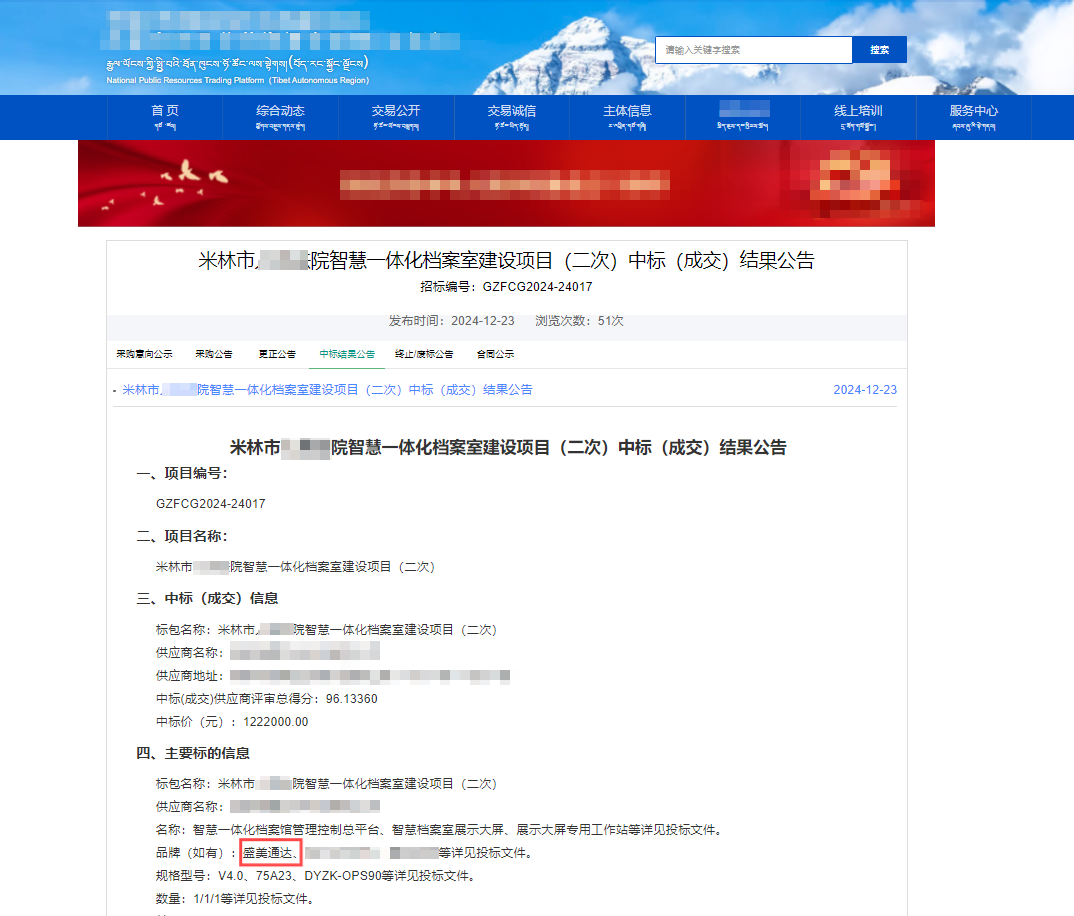This screenshot has width=1074, height=916.
Task: Focus the keyword search input field
Action: [x=753, y=50]
